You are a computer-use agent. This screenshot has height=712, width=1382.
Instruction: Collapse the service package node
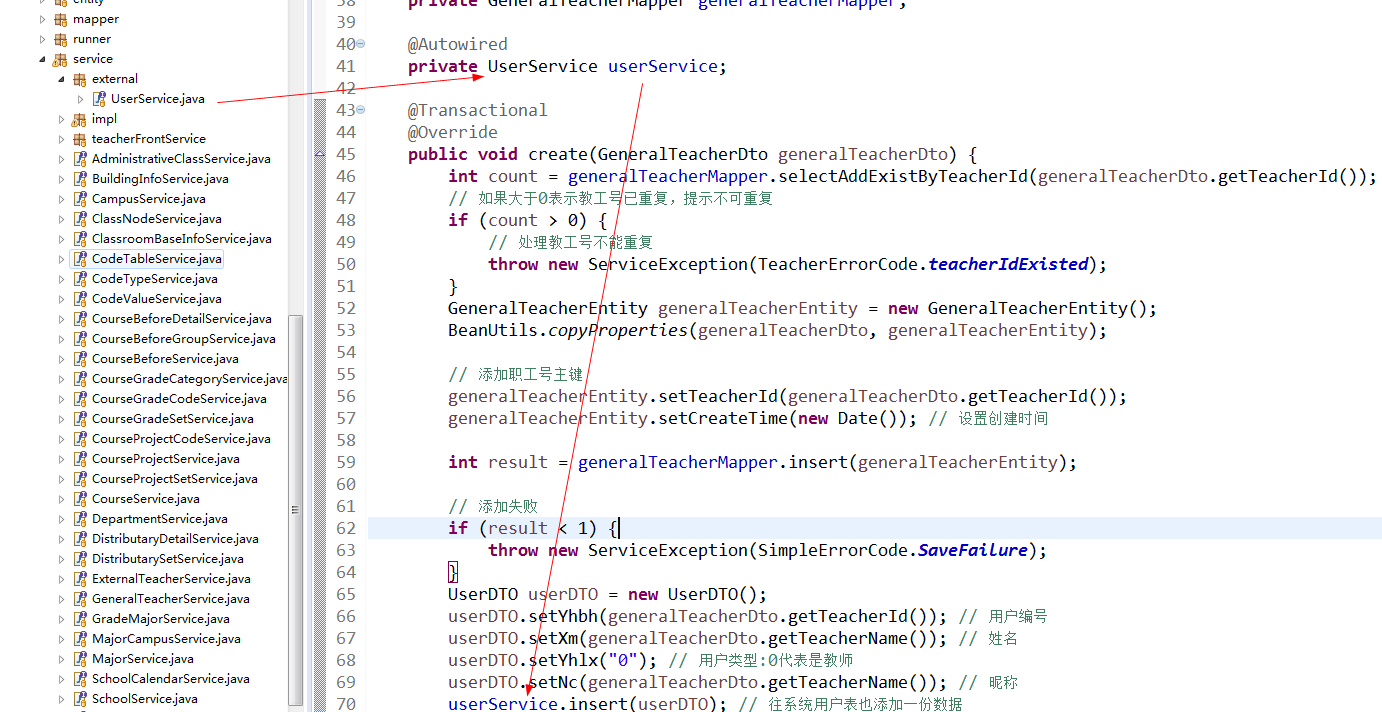(x=42, y=59)
